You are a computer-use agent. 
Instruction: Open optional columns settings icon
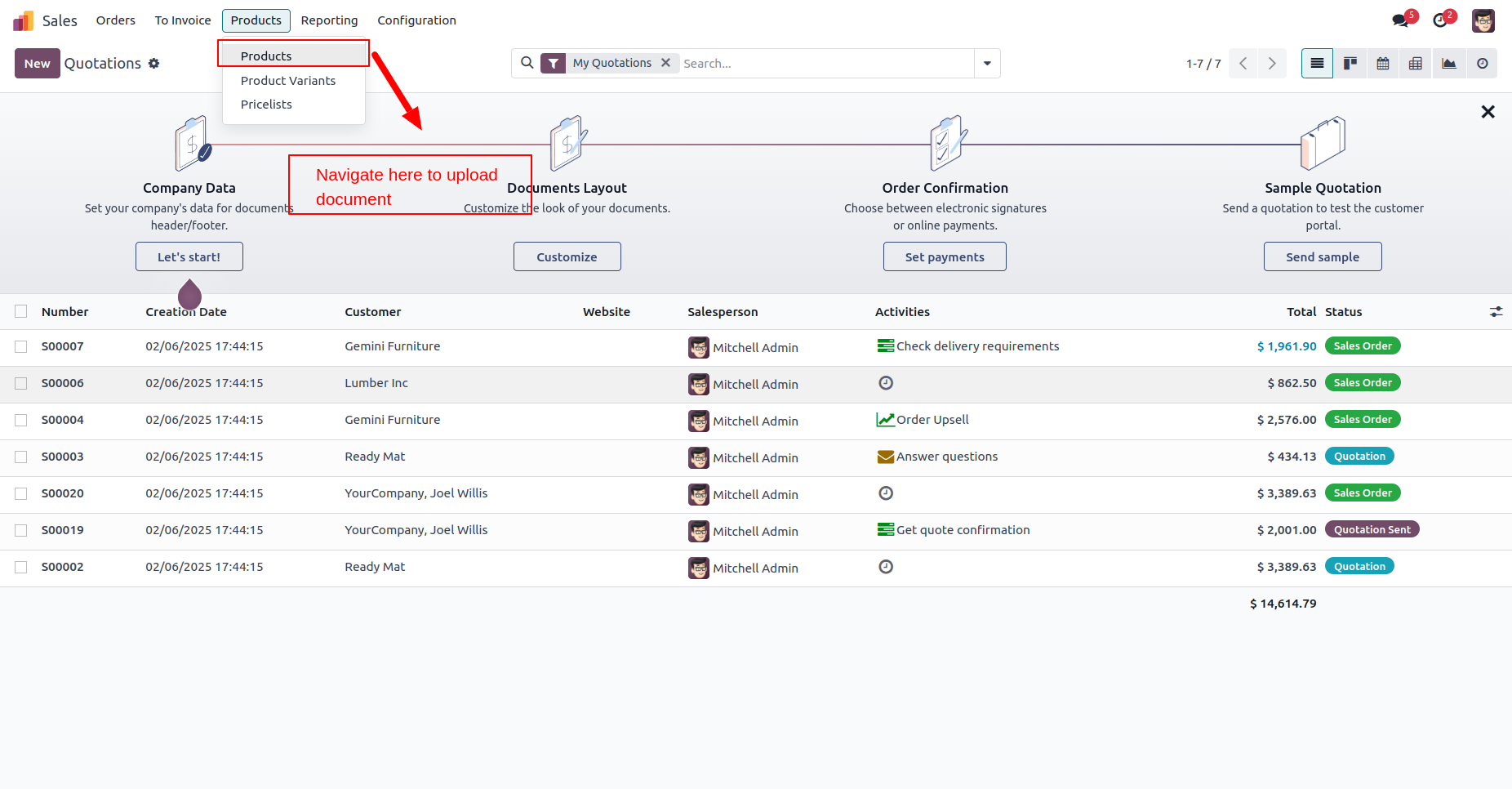[x=1496, y=312]
